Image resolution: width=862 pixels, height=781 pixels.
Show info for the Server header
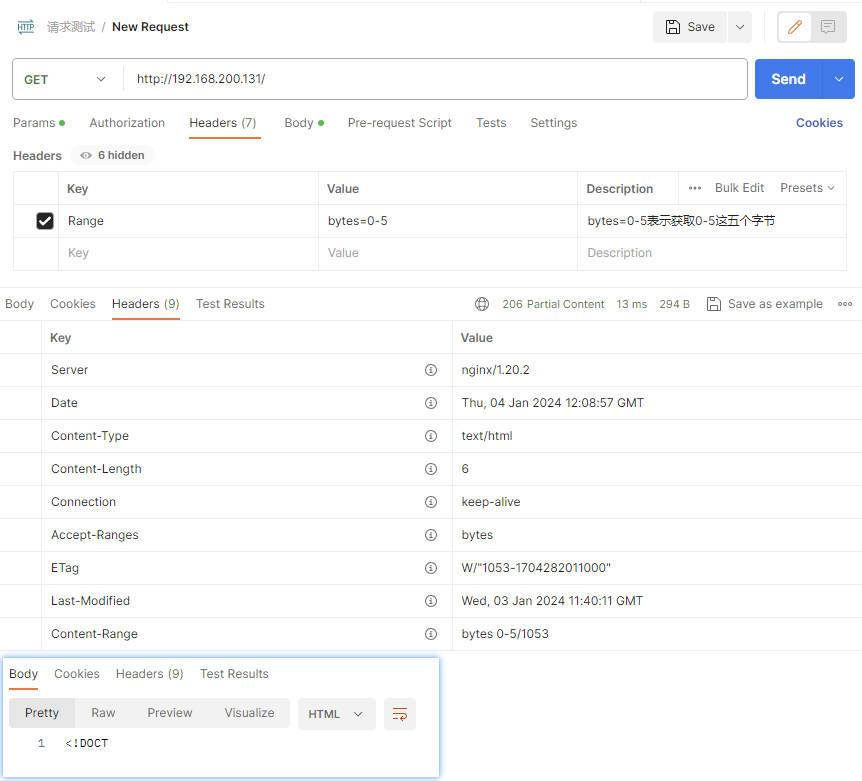(431, 370)
